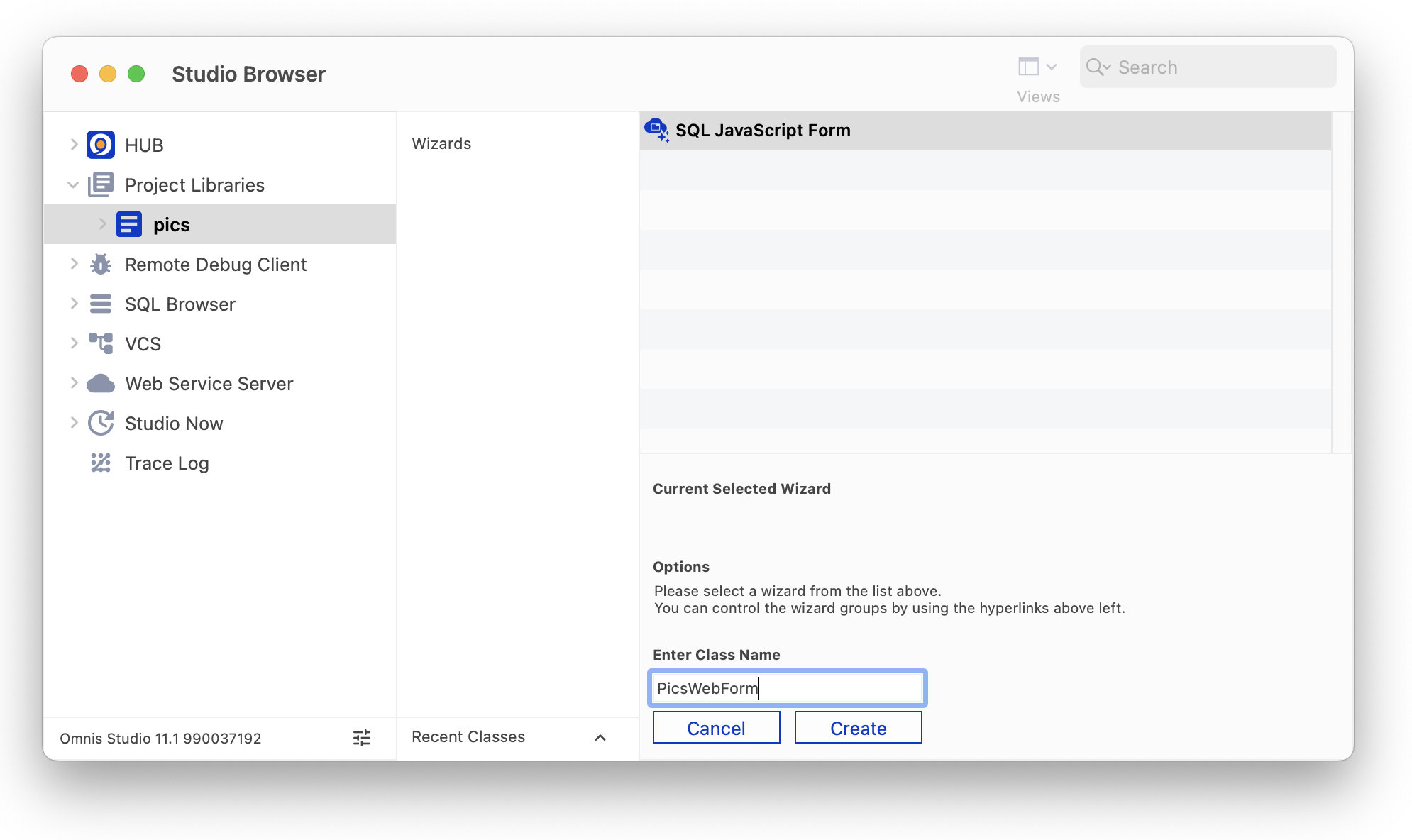This screenshot has width=1412, height=840.
Task: Select the Studio Now label
Action: (x=174, y=424)
